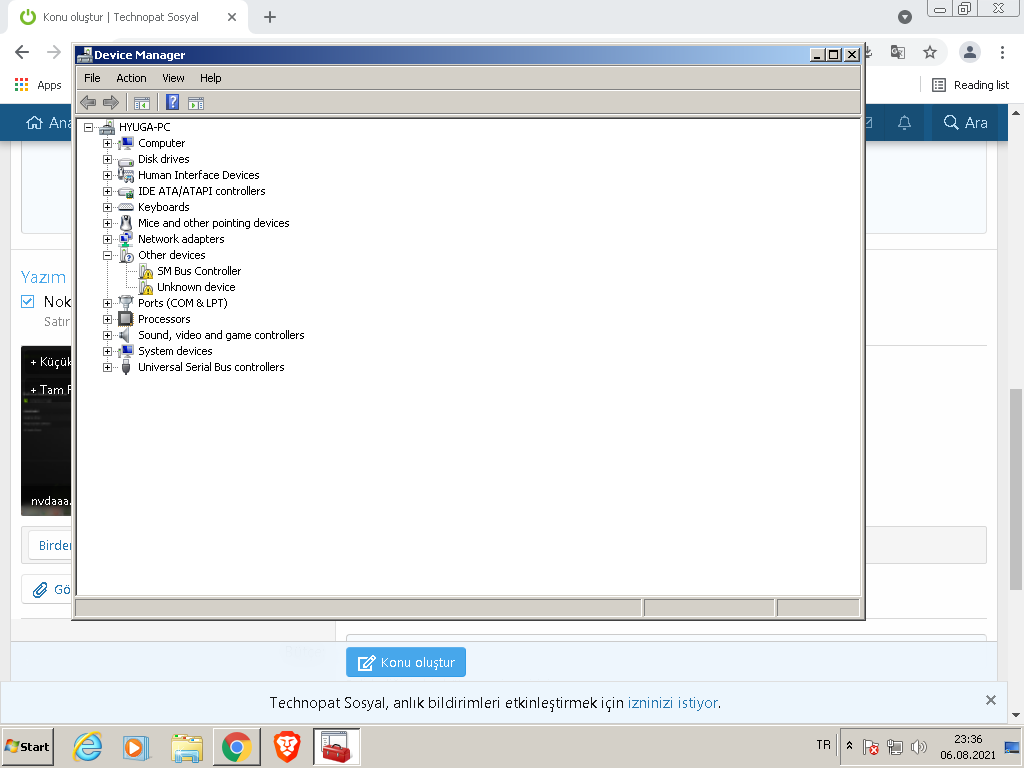This screenshot has height=768, width=1024.
Task: Dismiss the notification banner with X
Action: click(991, 700)
